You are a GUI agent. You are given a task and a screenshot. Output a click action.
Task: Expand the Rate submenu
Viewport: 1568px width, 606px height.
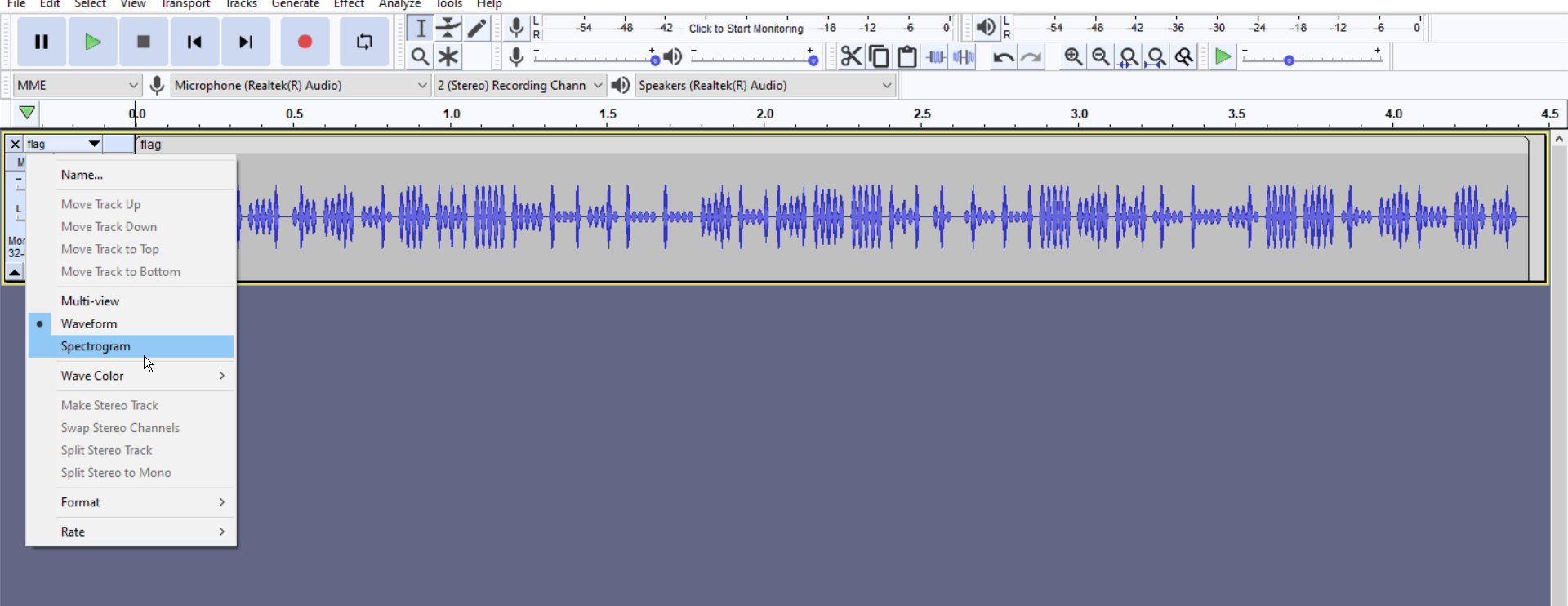point(131,532)
